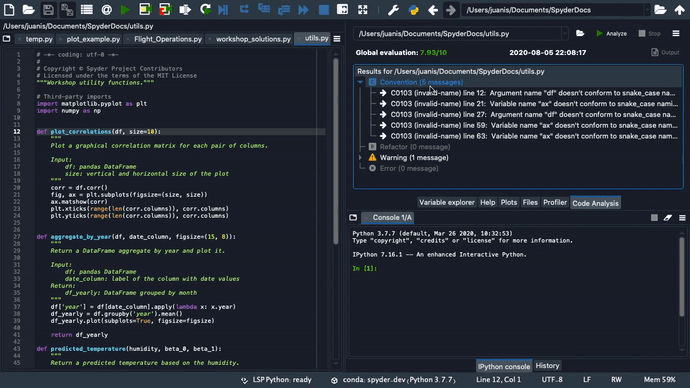Viewport: 690px width, 388px height.
Task: Select the Code Analysis tab
Action: click(x=595, y=203)
